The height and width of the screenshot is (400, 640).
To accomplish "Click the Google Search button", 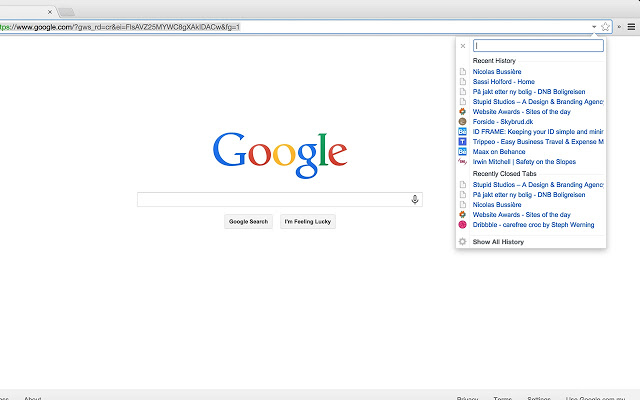I will click(x=248, y=222).
